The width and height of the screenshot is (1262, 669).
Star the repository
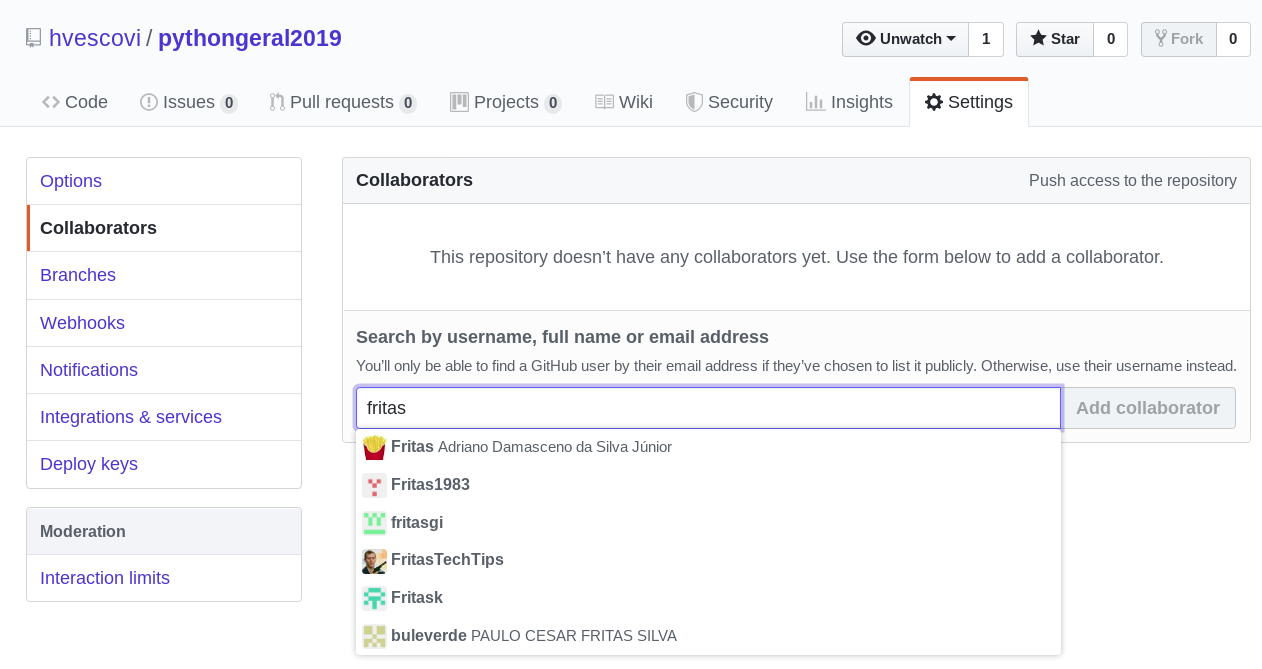(x=1055, y=39)
